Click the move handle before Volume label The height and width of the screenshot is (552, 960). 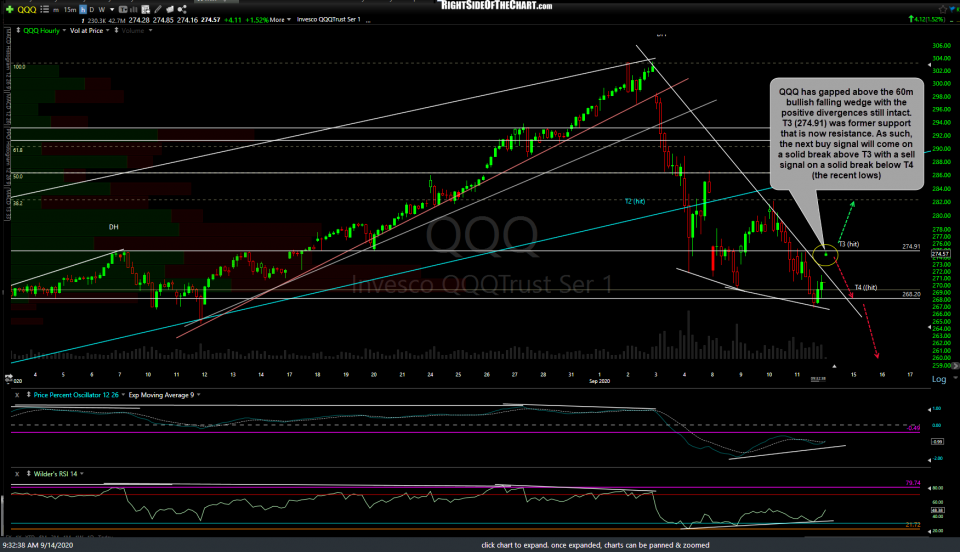point(116,31)
